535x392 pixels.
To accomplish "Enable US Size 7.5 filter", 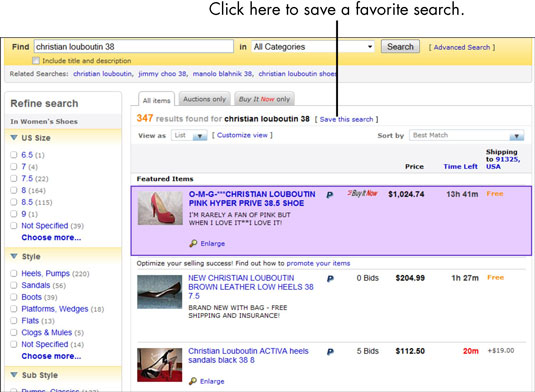I will click(x=14, y=178).
